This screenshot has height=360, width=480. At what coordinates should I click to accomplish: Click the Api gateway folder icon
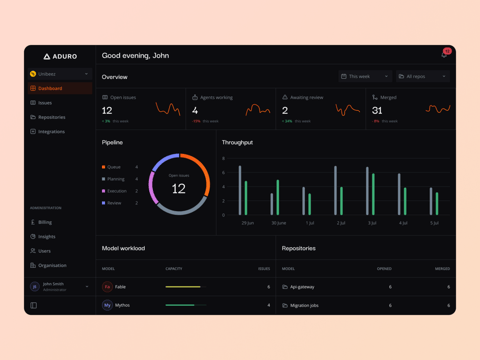point(285,287)
